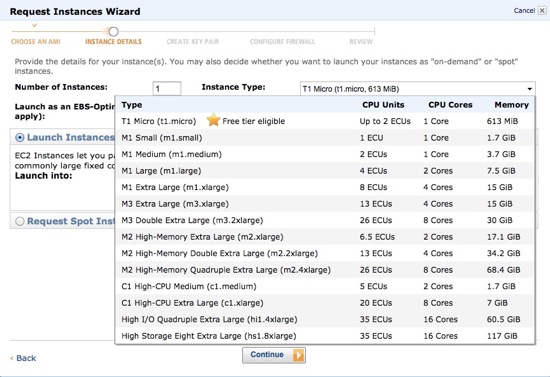Select the Request Spot Instances radio button
The width and height of the screenshot is (550, 377).
click(20, 221)
